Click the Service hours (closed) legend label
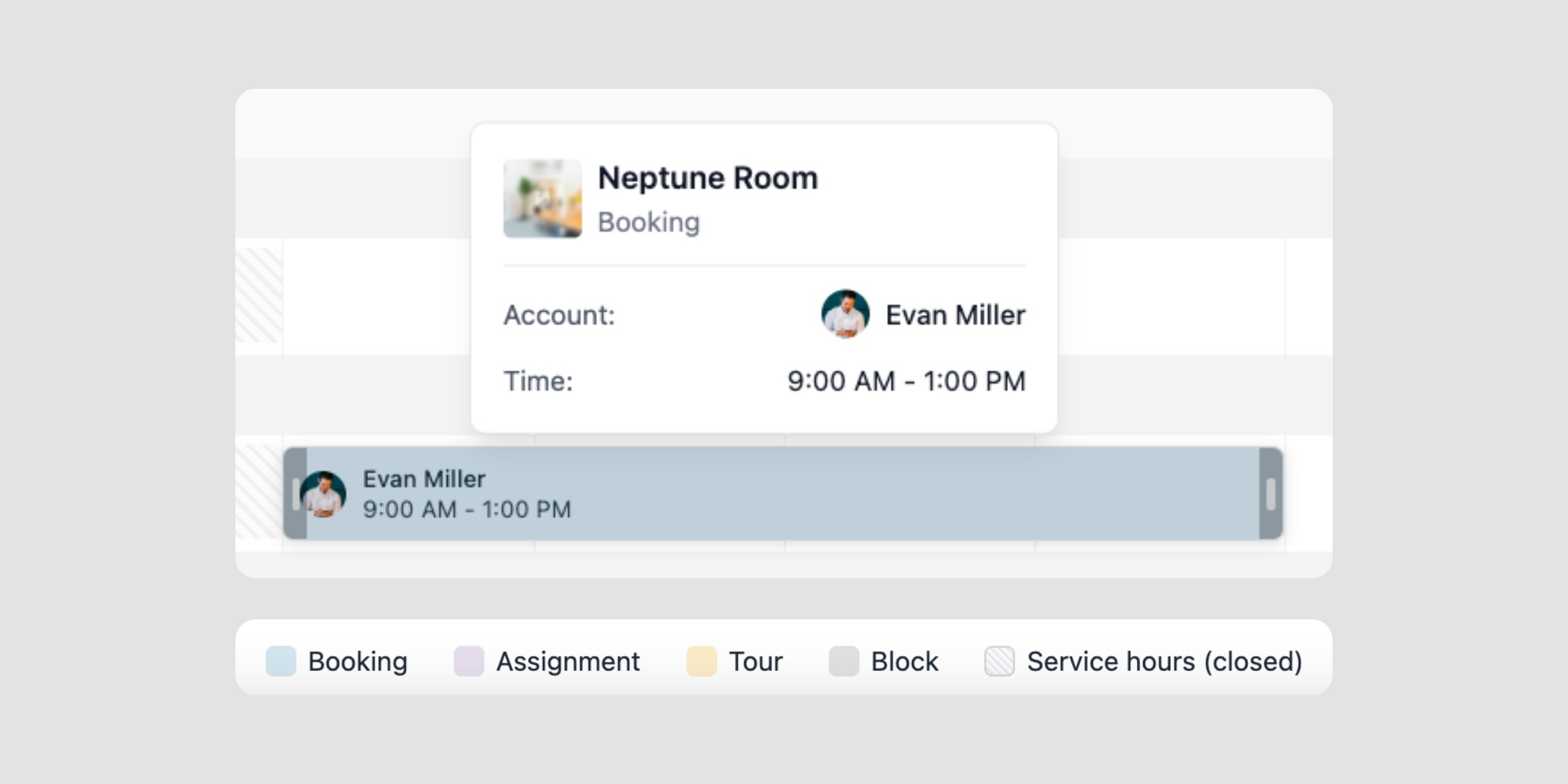Viewport: 1568px width, 784px height. pos(1164,661)
